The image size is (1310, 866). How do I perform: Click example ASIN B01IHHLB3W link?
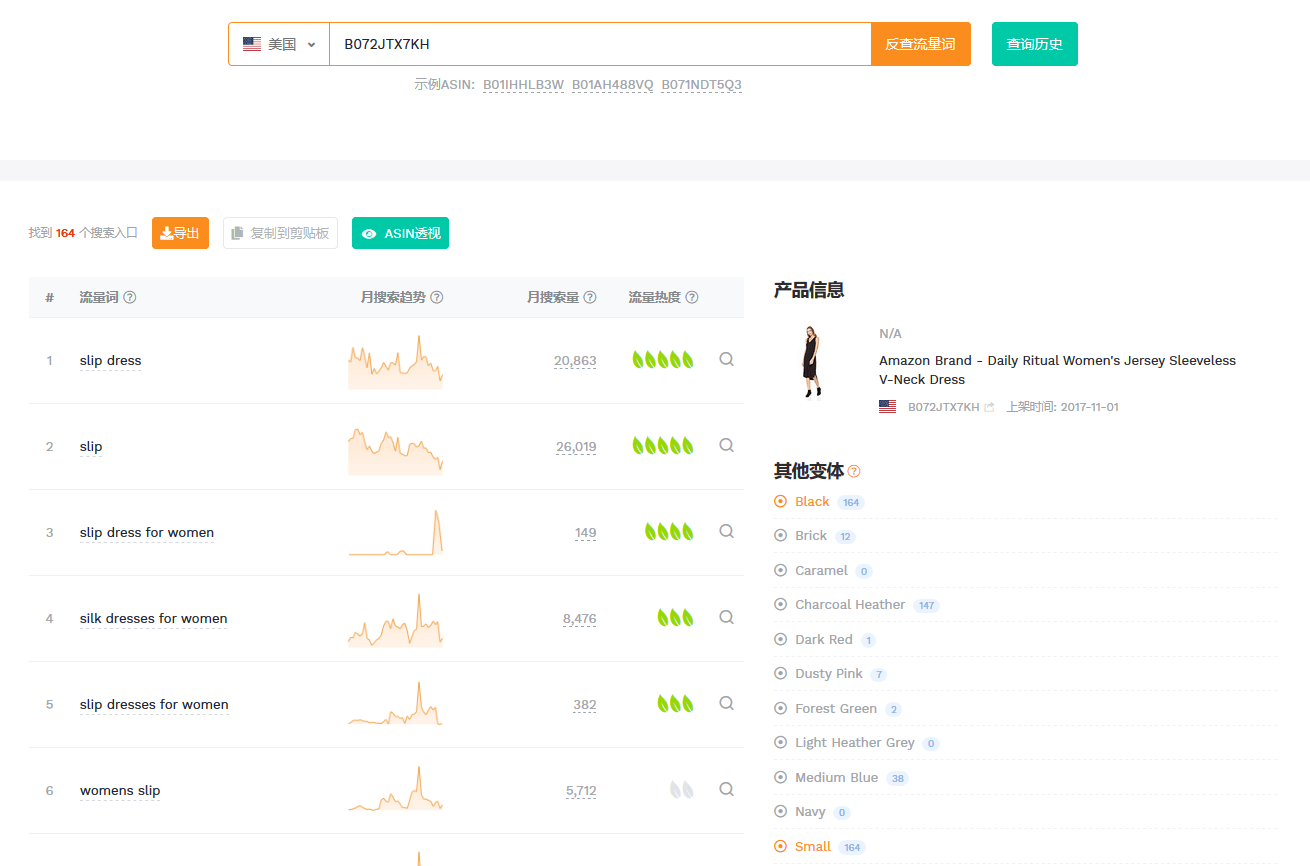point(523,85)
